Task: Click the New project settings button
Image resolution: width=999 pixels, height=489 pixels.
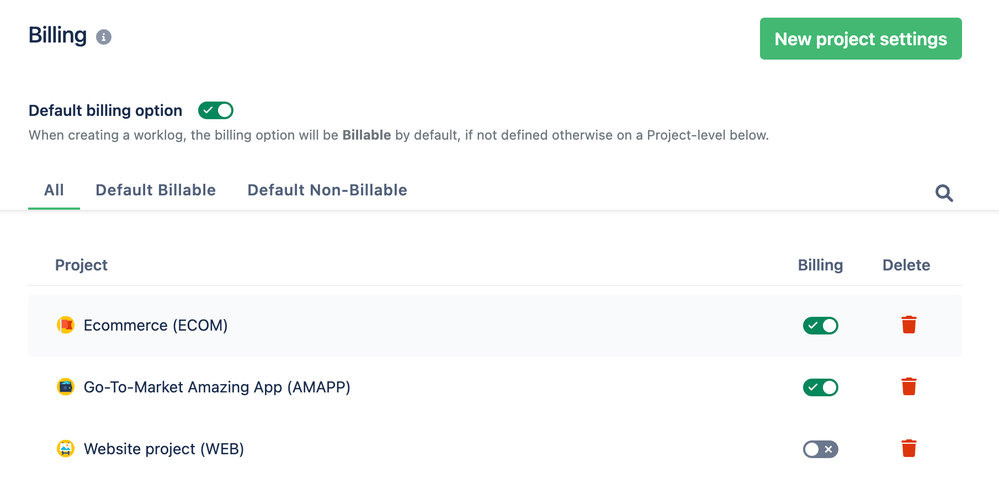Action: tap(860, 39)
